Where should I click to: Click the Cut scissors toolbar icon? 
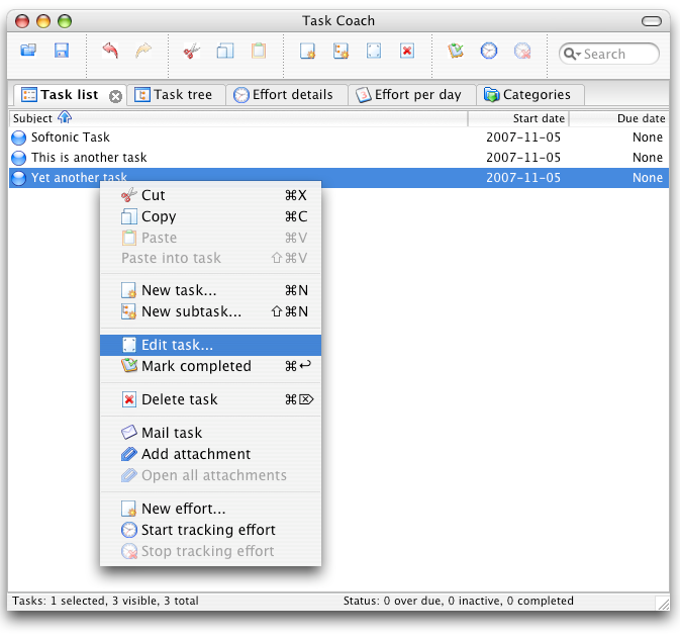pos(191,51)
